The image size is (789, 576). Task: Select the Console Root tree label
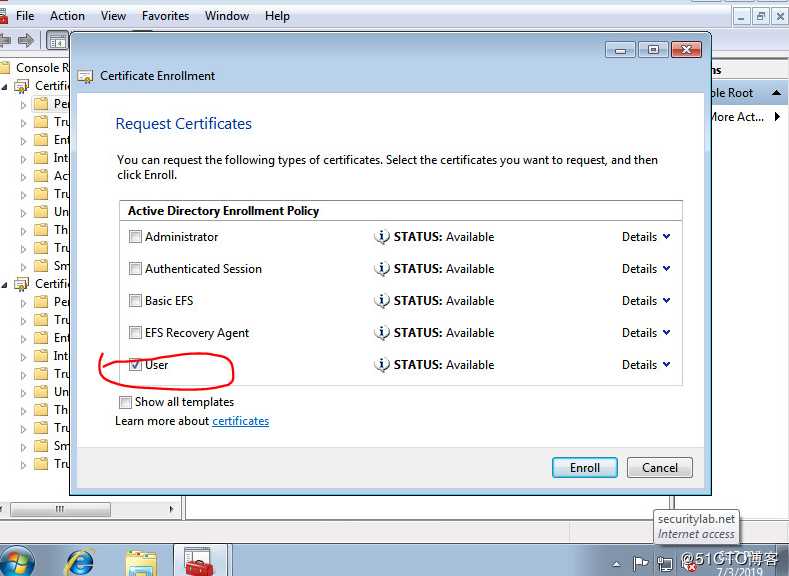tap(42, 68)
